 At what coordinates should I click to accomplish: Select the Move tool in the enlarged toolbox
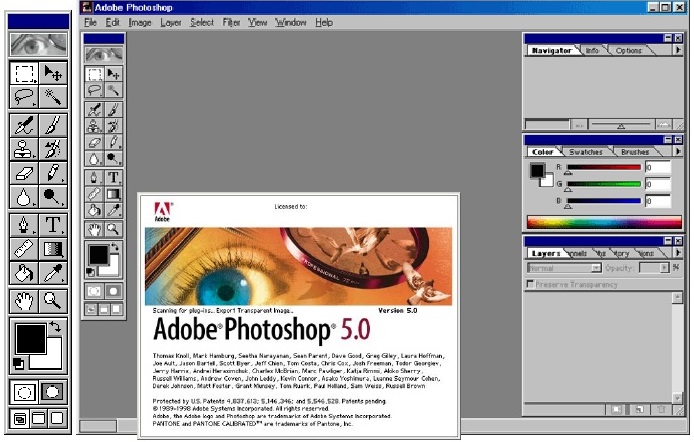point(53,73)
